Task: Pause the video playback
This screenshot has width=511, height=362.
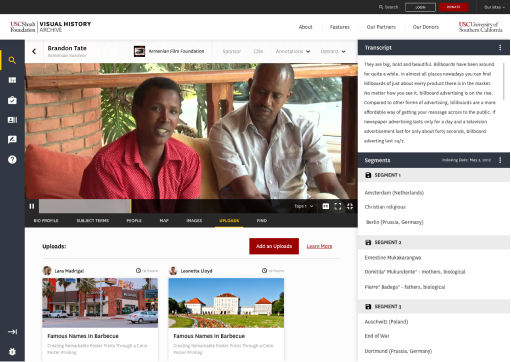Action: (x=32, y=206)
